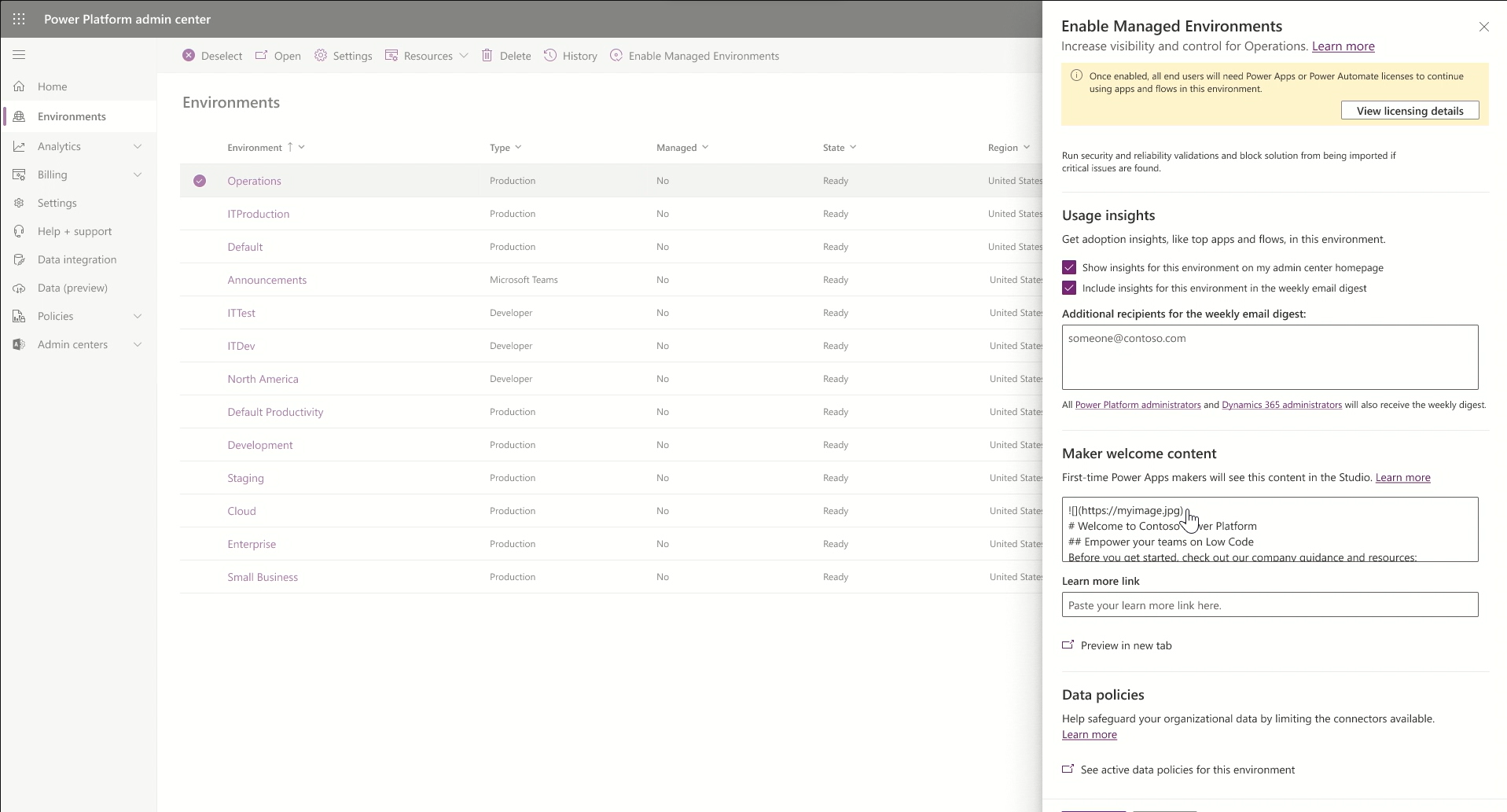Go to Home in the sidebar
The width and height of the screenshot is (1507, 812).
pyautogui.click(x=53, y=86)
